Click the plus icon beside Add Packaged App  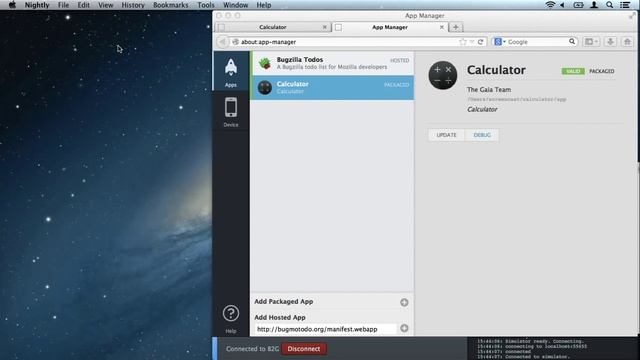point(404,302)
